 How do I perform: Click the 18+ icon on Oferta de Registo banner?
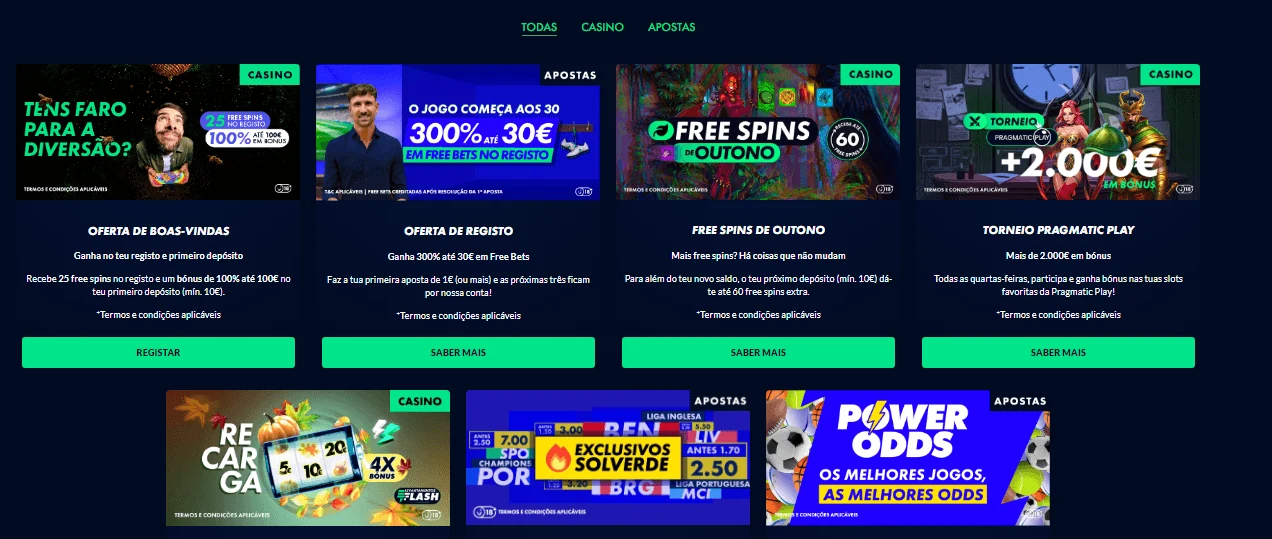point(582,191)
